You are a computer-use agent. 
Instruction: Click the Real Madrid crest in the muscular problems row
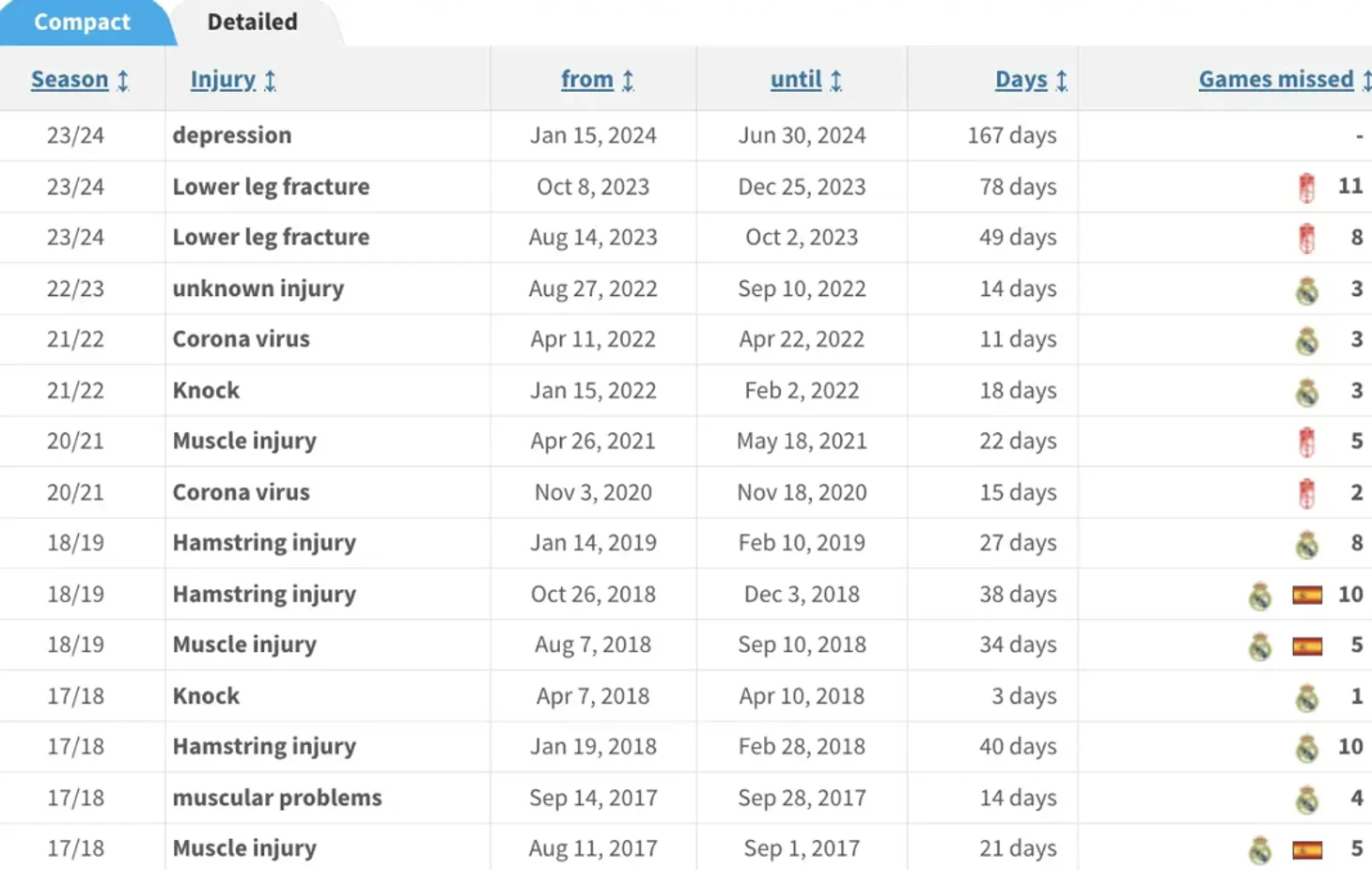[x=1306, y=799]
